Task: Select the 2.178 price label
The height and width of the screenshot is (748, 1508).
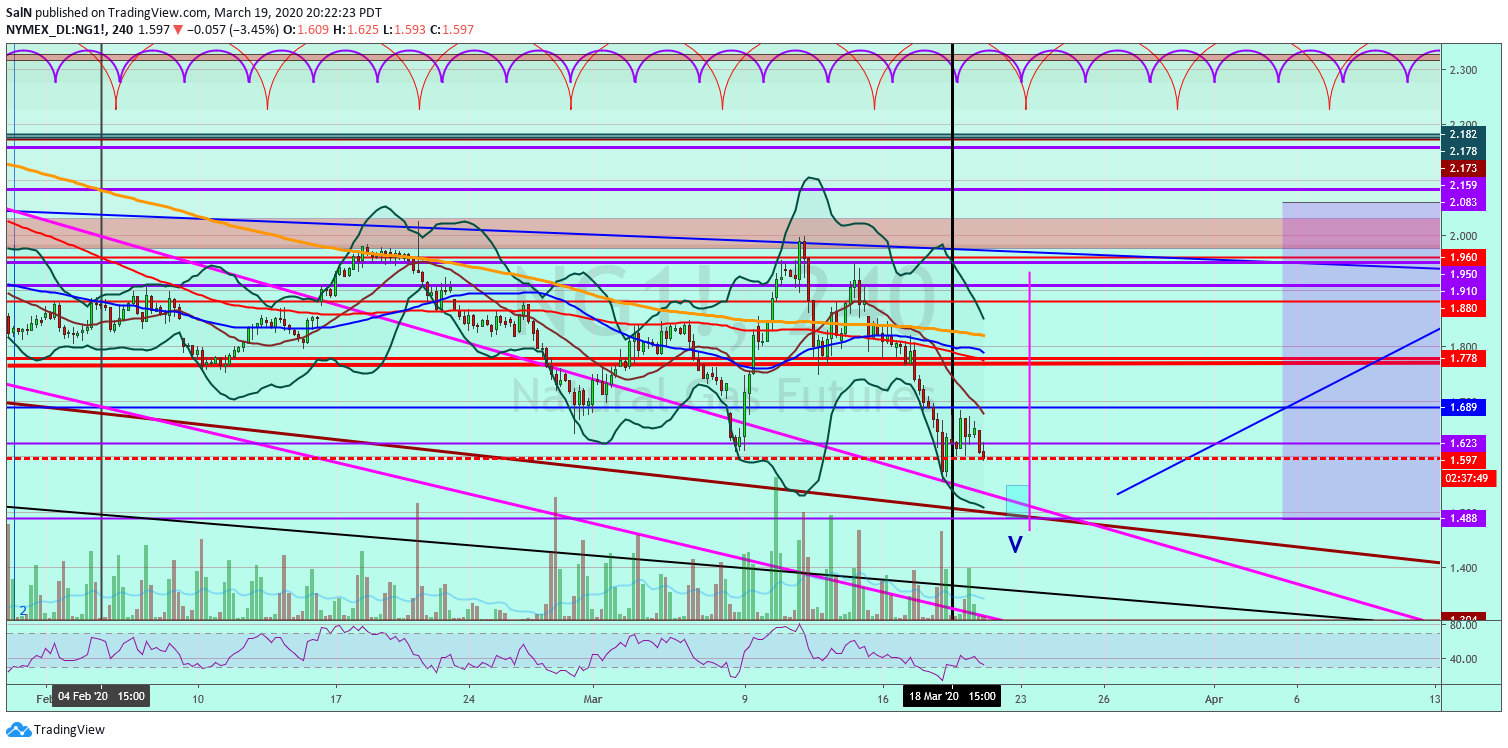Action: click(x=1462, y=149)
